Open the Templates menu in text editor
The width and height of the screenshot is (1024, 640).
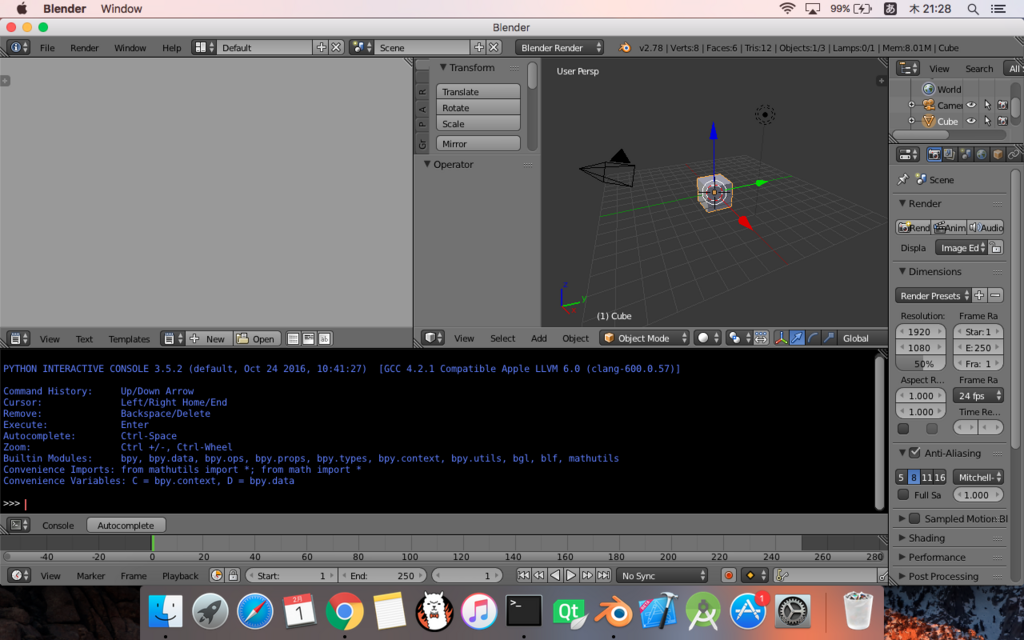point(129,338)
